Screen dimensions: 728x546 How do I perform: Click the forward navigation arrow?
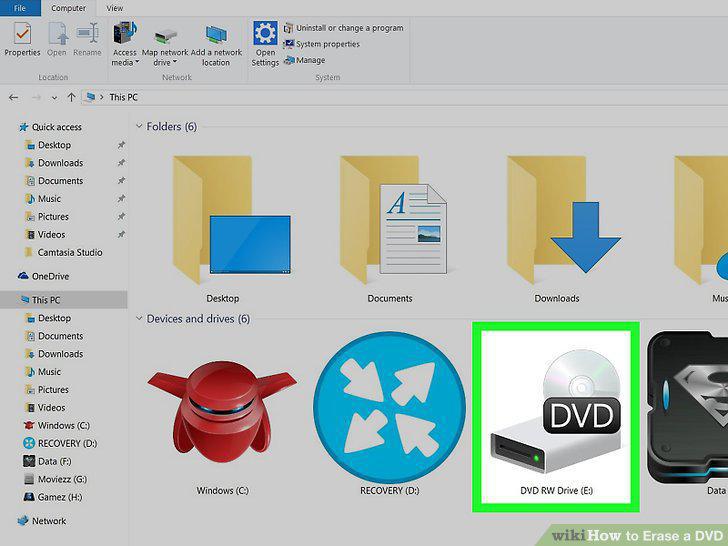(36, 97)
